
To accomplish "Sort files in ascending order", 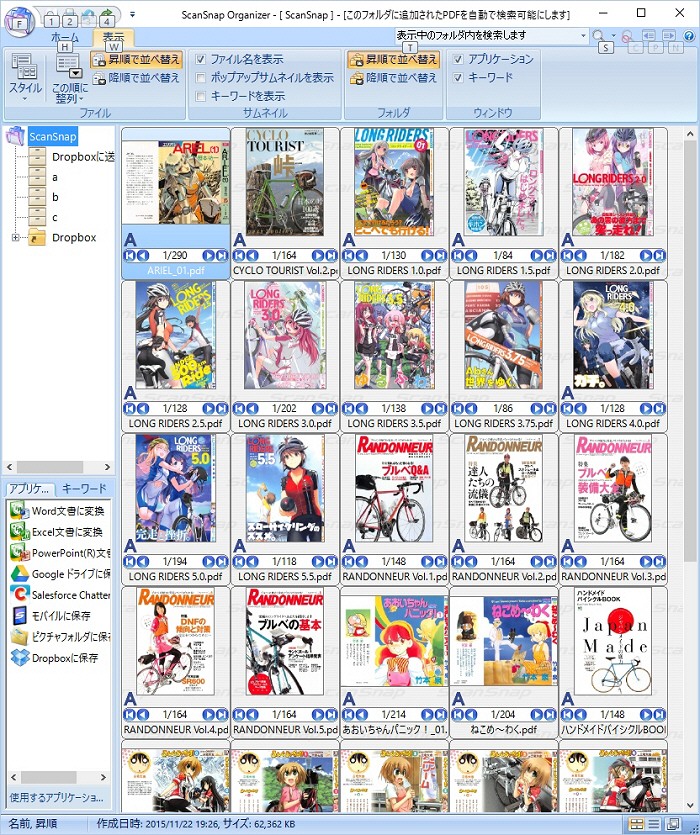I will coord(136,59).
